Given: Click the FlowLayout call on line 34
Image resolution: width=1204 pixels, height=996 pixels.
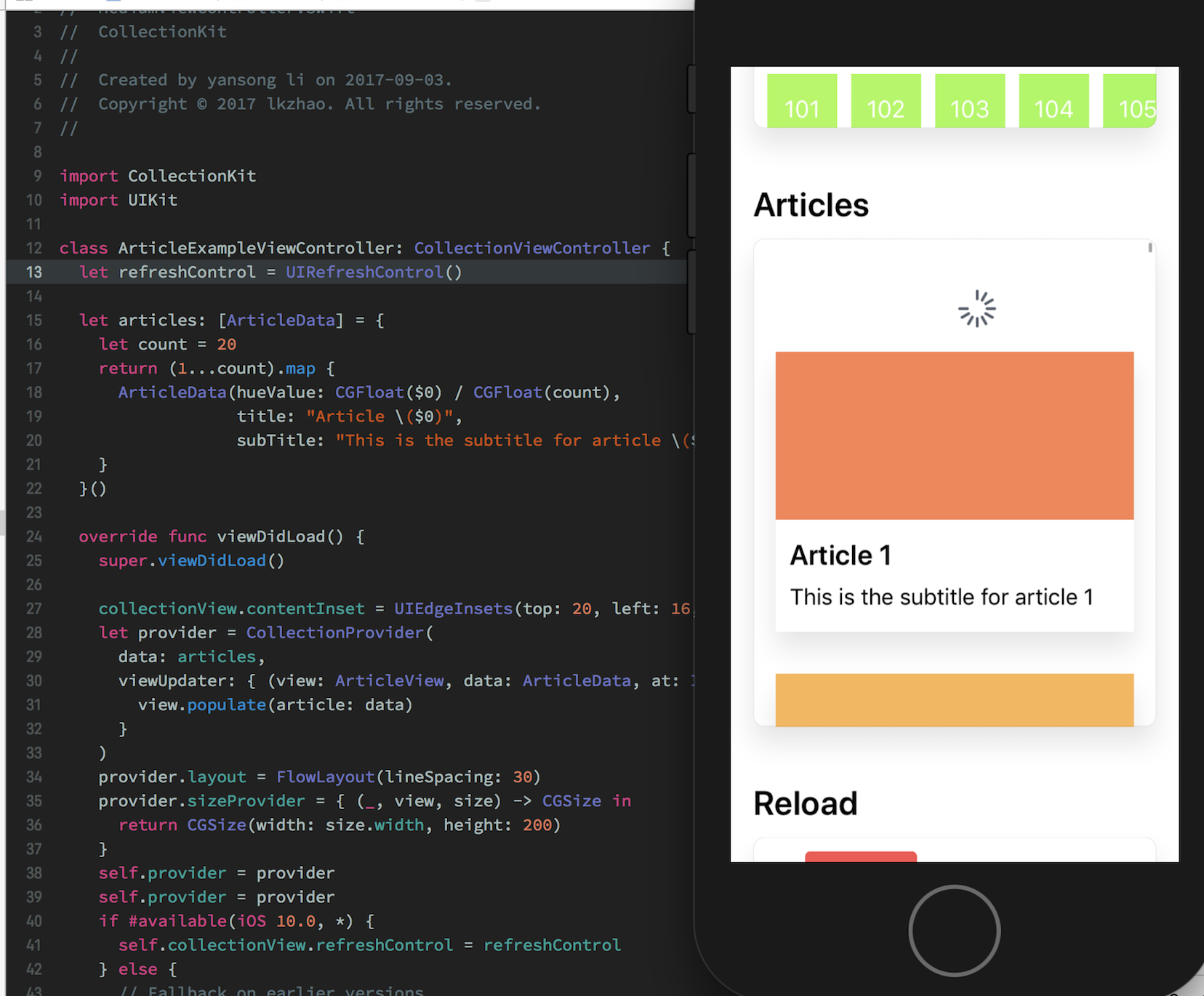Looking at the screenshot, I should (325, 776).
